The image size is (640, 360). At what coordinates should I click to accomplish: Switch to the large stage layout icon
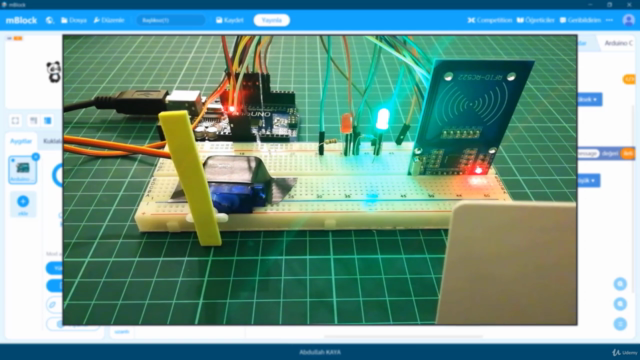click(x=48, y=120)
